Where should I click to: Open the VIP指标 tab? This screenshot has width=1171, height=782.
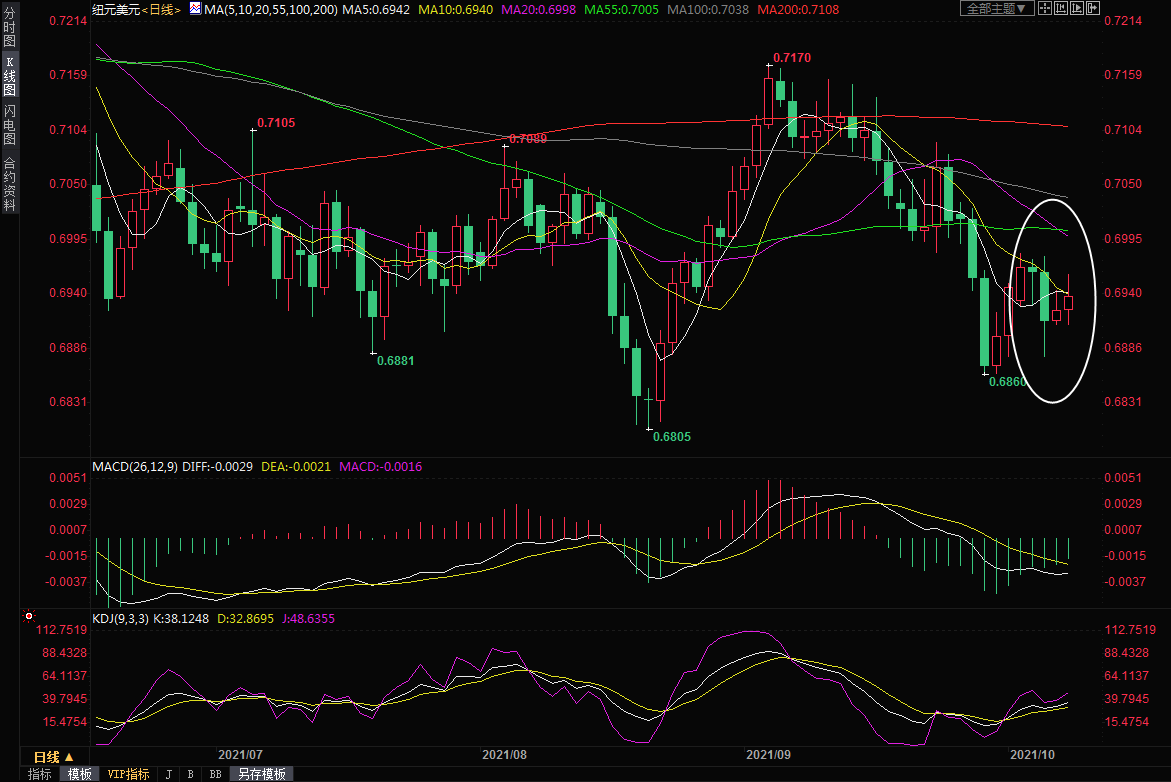click(128, 774)
